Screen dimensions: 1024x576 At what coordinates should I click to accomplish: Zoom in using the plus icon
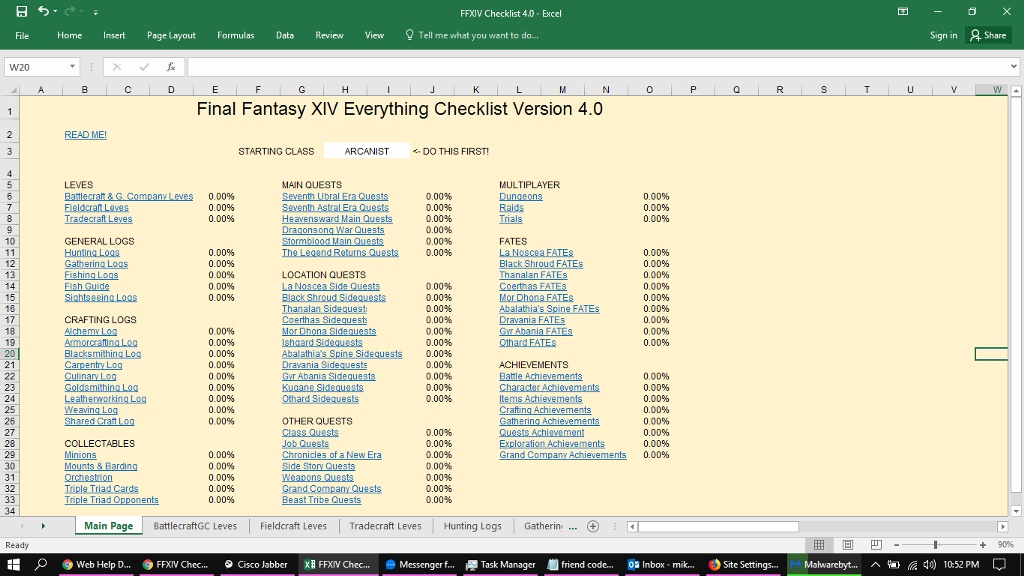pos(983,545)
